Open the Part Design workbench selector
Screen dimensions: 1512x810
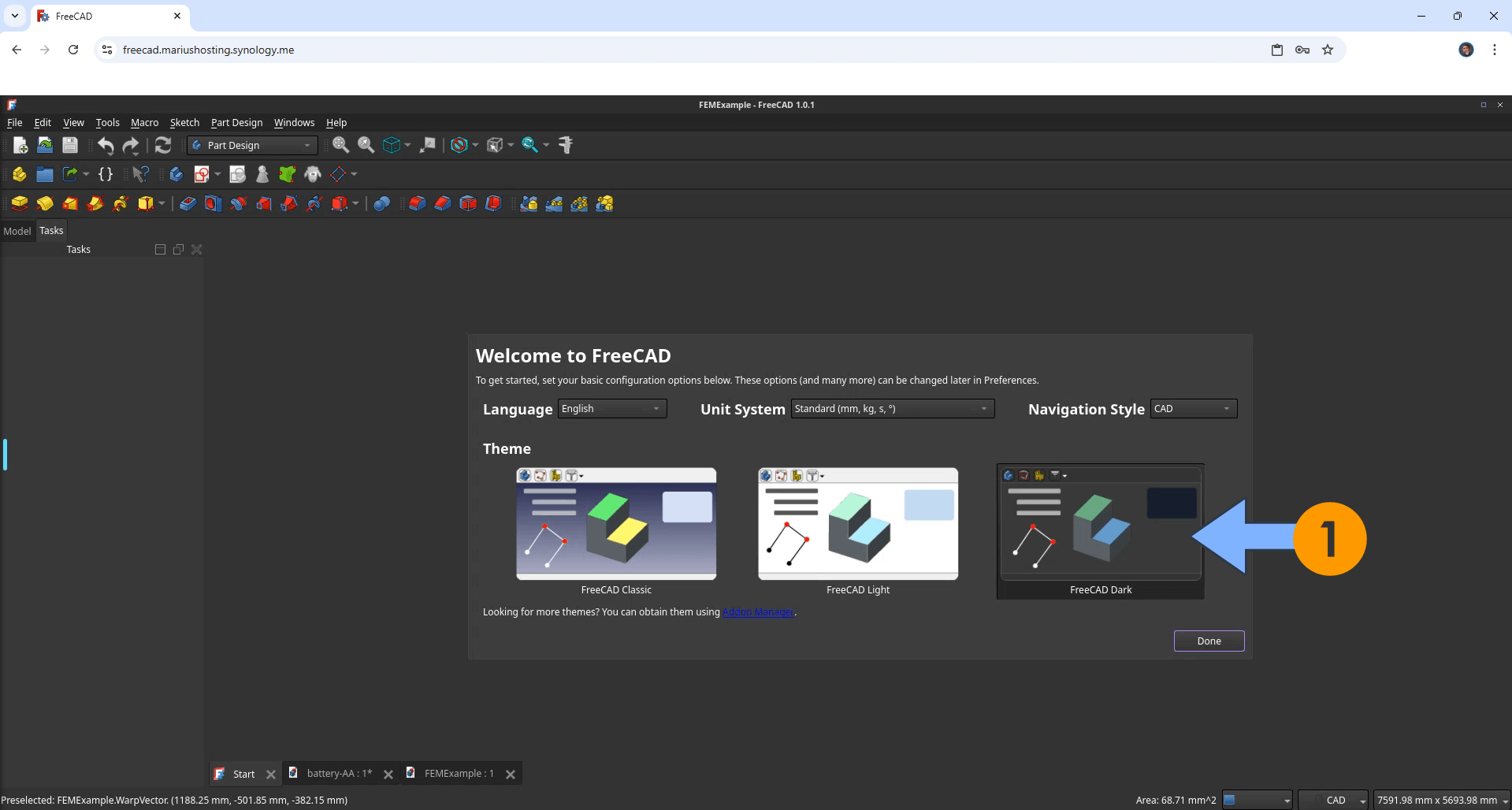(253, 146)
